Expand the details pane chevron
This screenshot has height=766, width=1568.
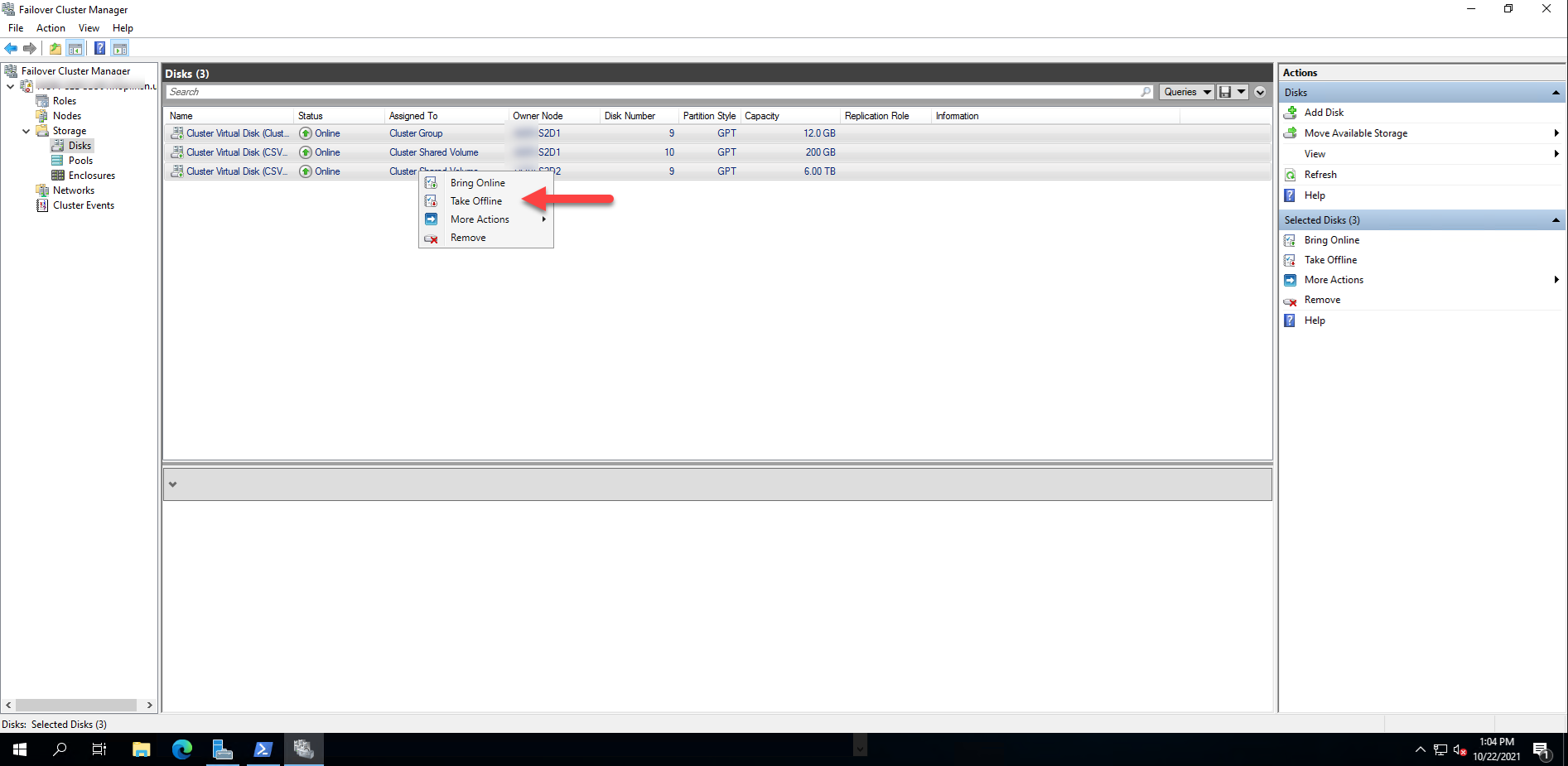(172, 484)
